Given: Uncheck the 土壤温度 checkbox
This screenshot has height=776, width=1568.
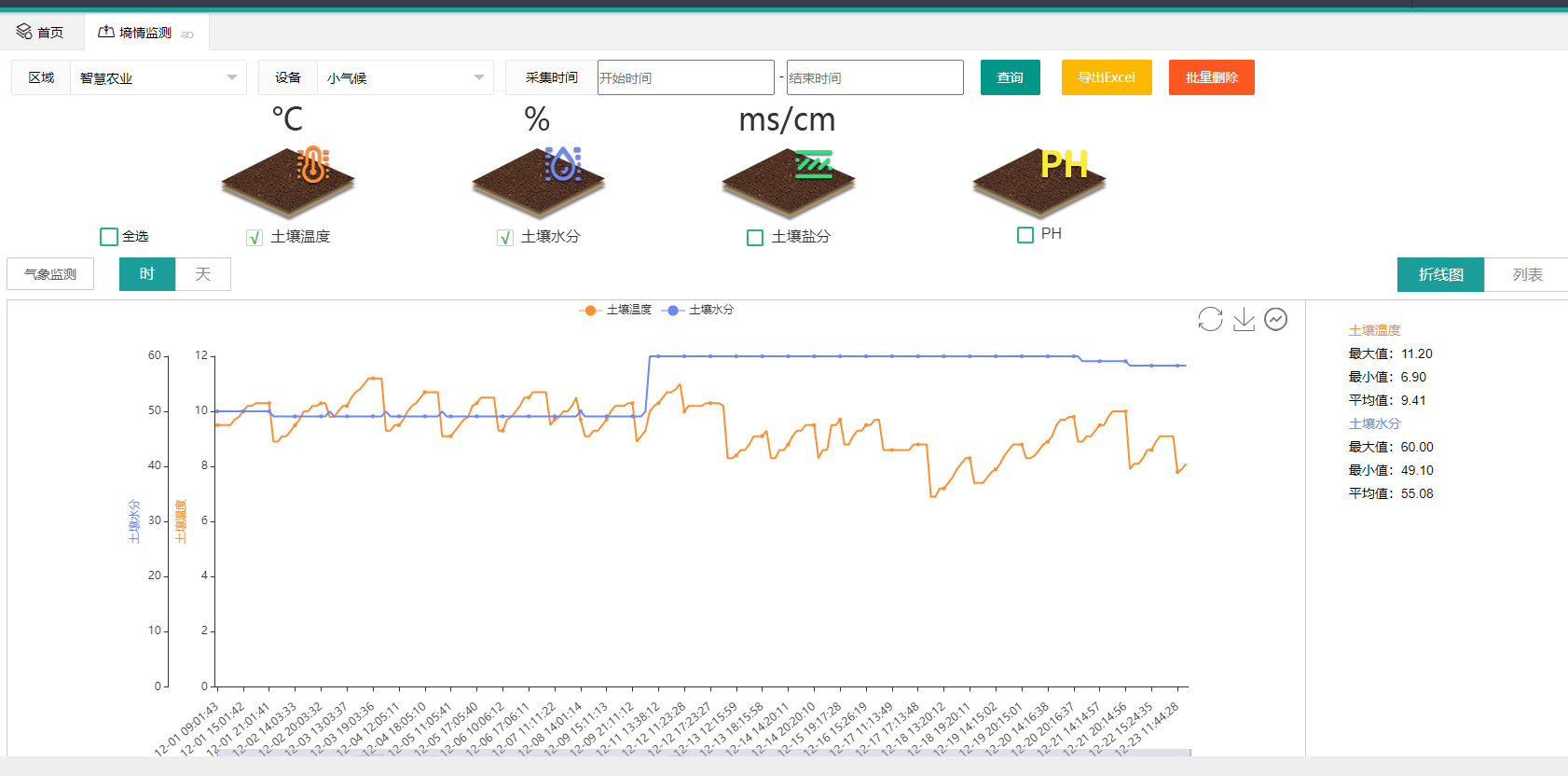Looking at the screenshot, I should pos(254,238).
